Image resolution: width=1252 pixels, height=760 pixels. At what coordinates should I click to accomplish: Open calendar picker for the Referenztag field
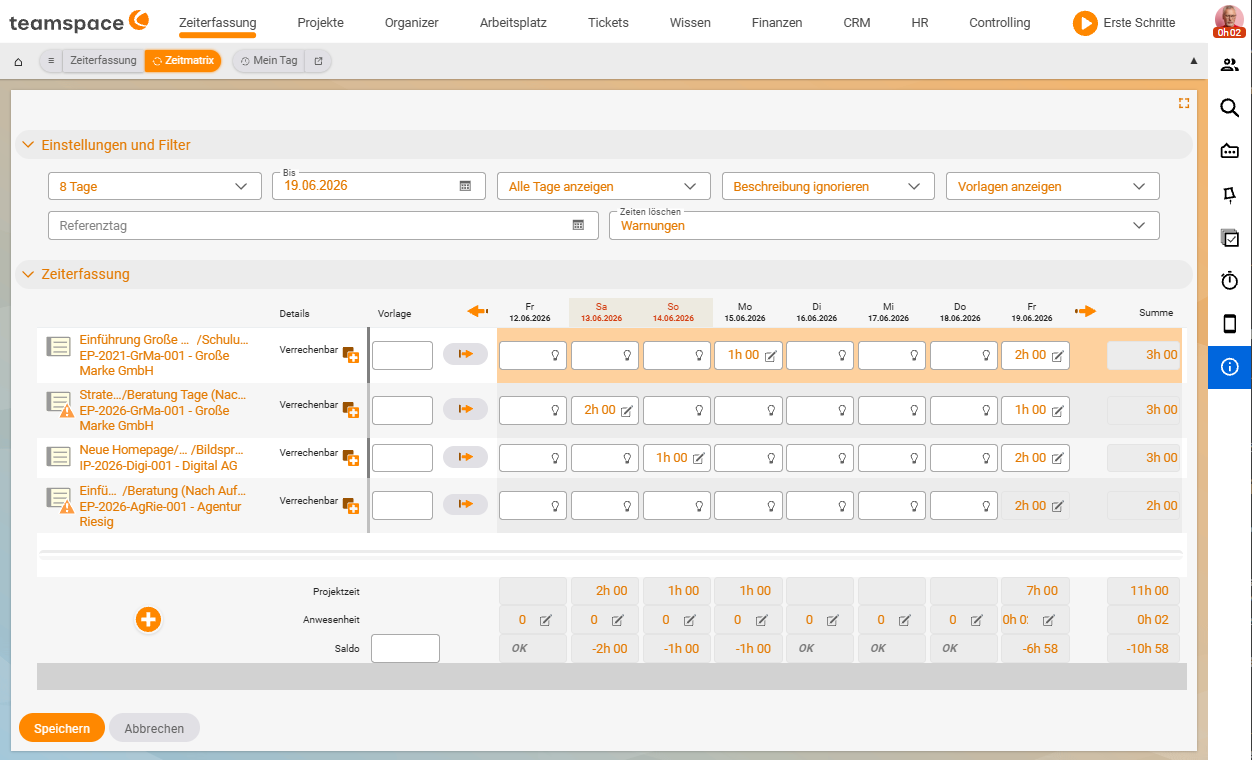pos(578,225)
